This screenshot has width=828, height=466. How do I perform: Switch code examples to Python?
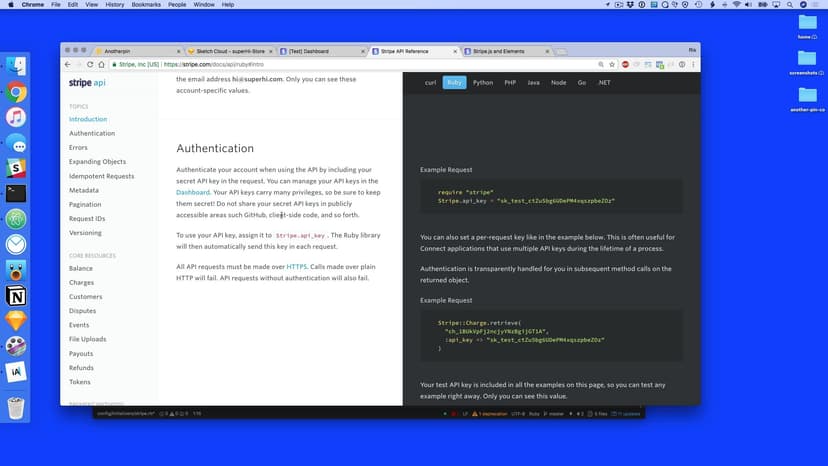[x=483, y=83]
